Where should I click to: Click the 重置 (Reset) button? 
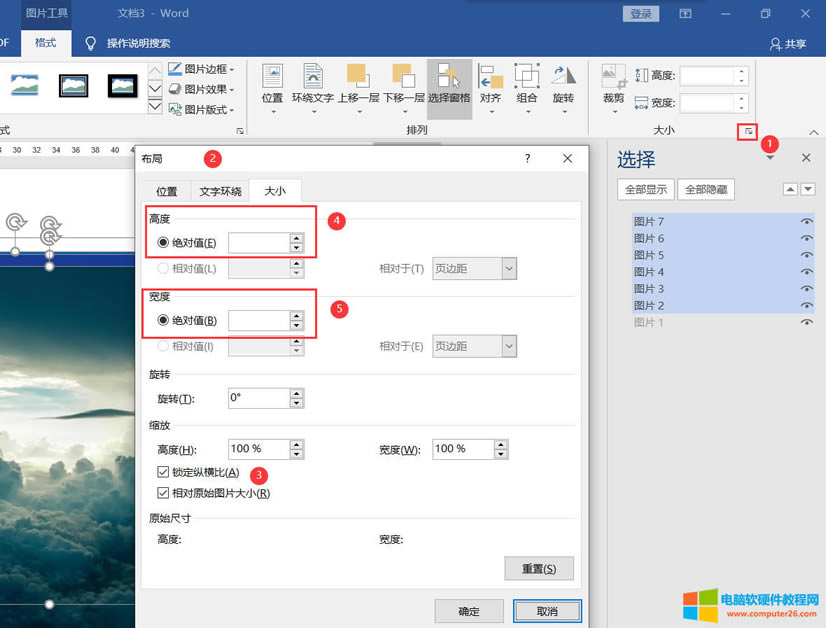pos(539,567)
